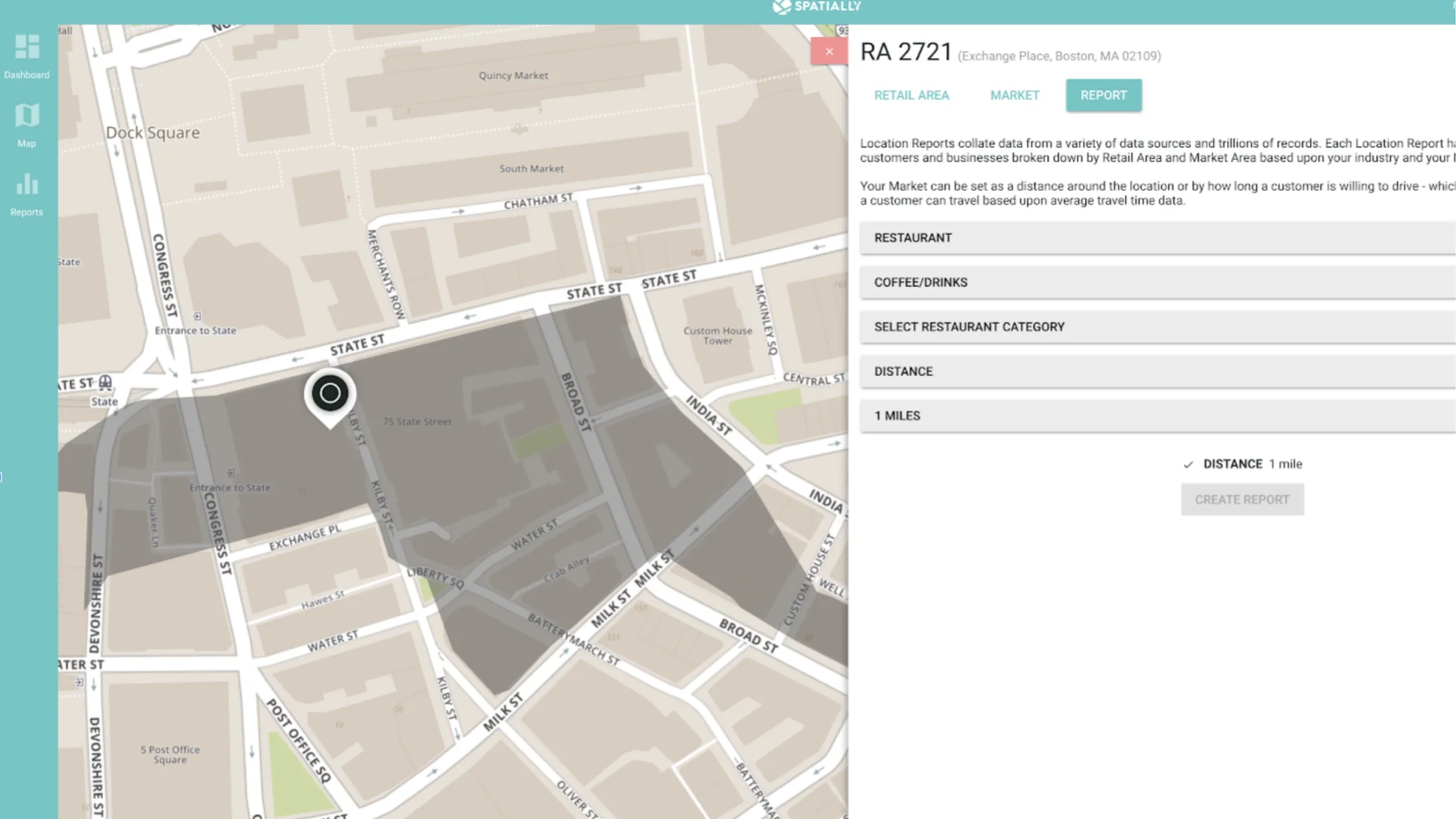1456x819 pixels.
Task: Switch to the RETAIL AREA tab
Action: tap(911, 96)
